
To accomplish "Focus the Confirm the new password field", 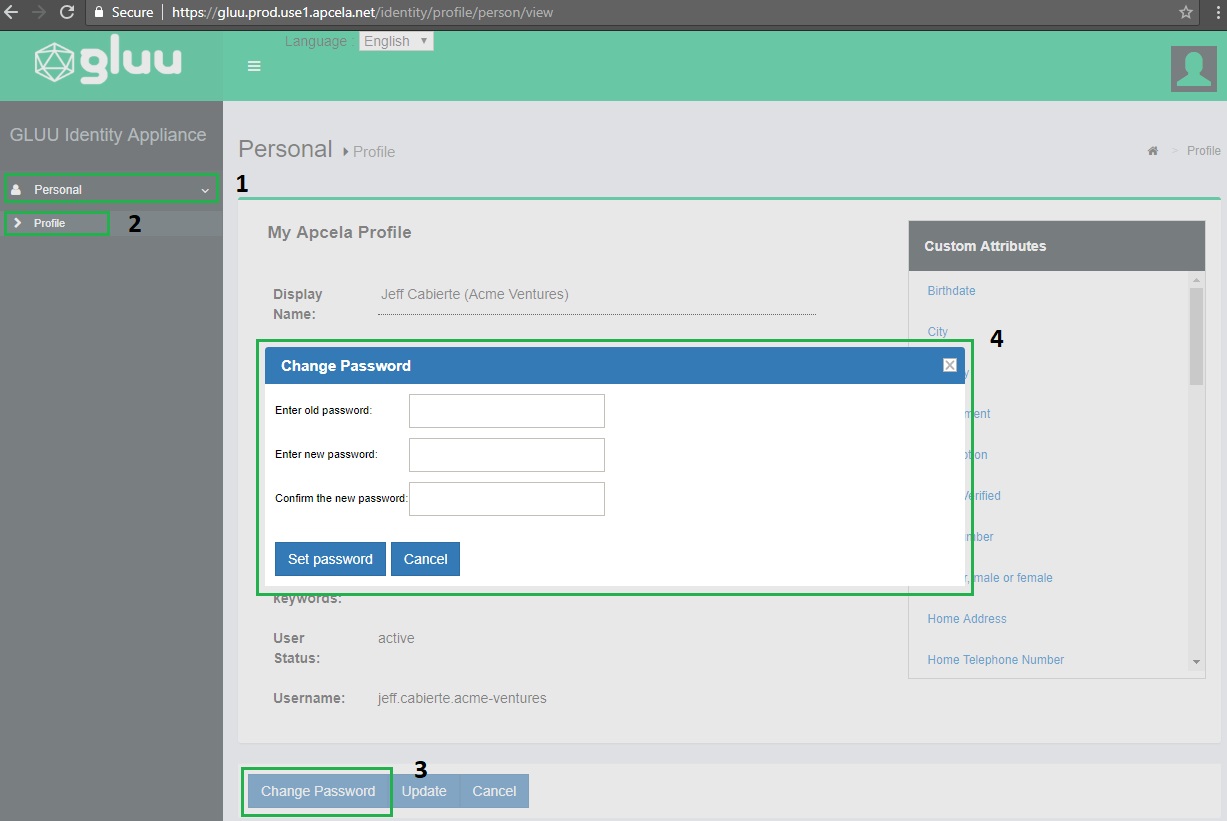I will tap(507, 499).
